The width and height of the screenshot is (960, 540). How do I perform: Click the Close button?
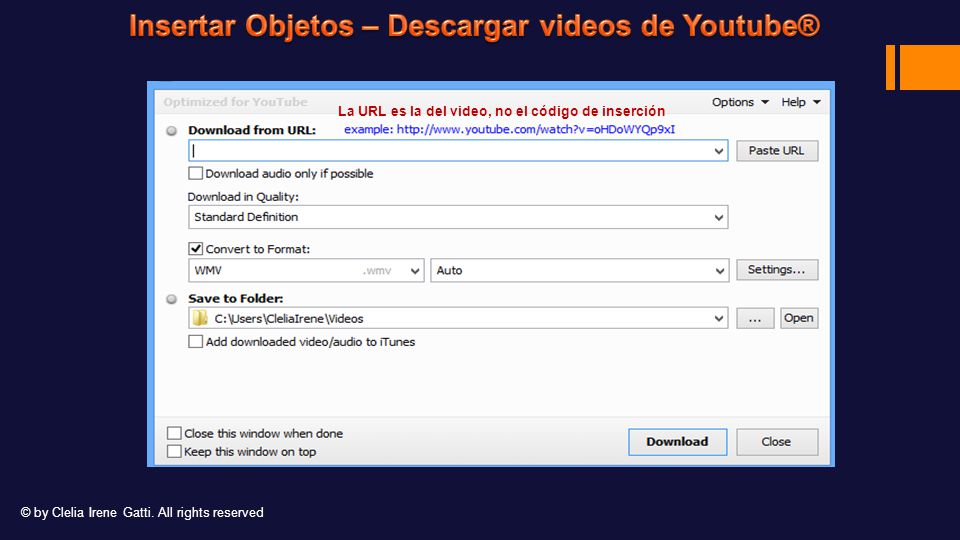tap(777, 442)
